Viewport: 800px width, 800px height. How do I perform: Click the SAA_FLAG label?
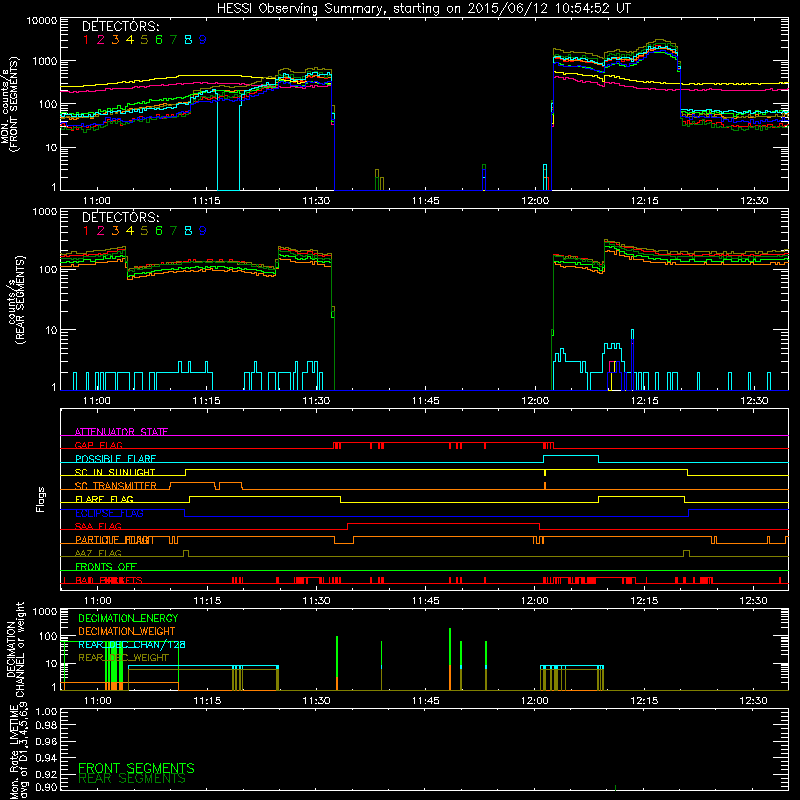[98, 526]
